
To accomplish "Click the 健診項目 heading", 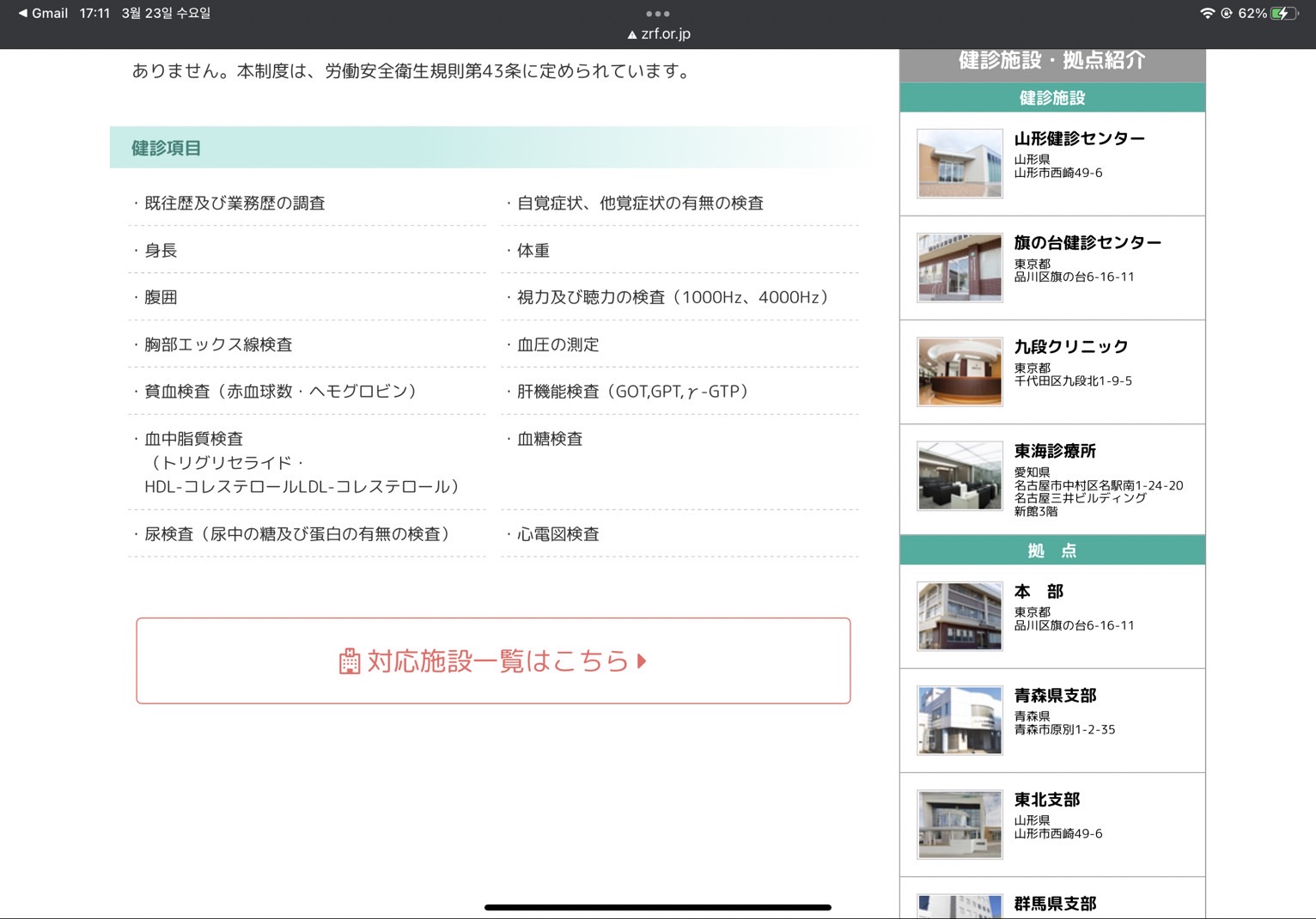I will [166, 148].
